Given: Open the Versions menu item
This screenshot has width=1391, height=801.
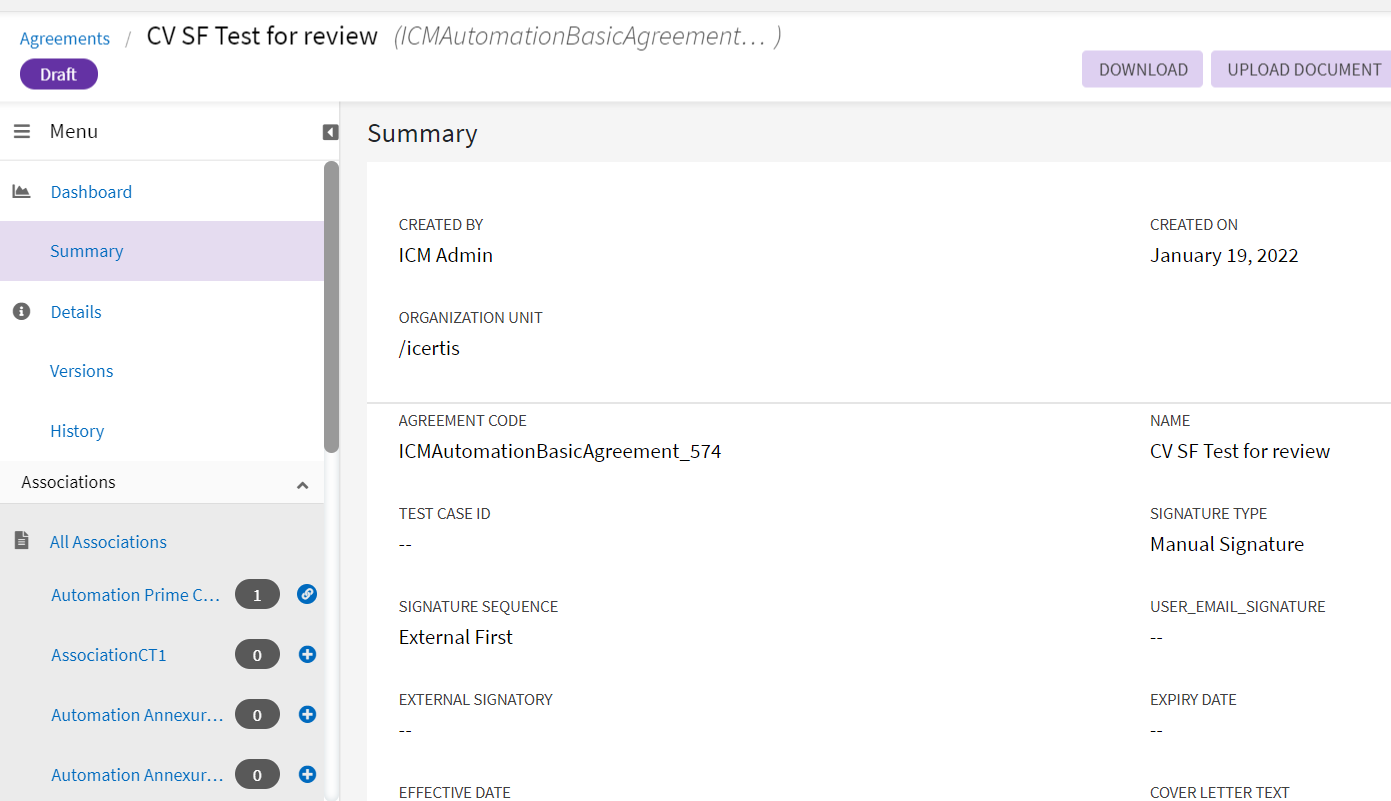Looking at the screenshot, I should point(82,371).
